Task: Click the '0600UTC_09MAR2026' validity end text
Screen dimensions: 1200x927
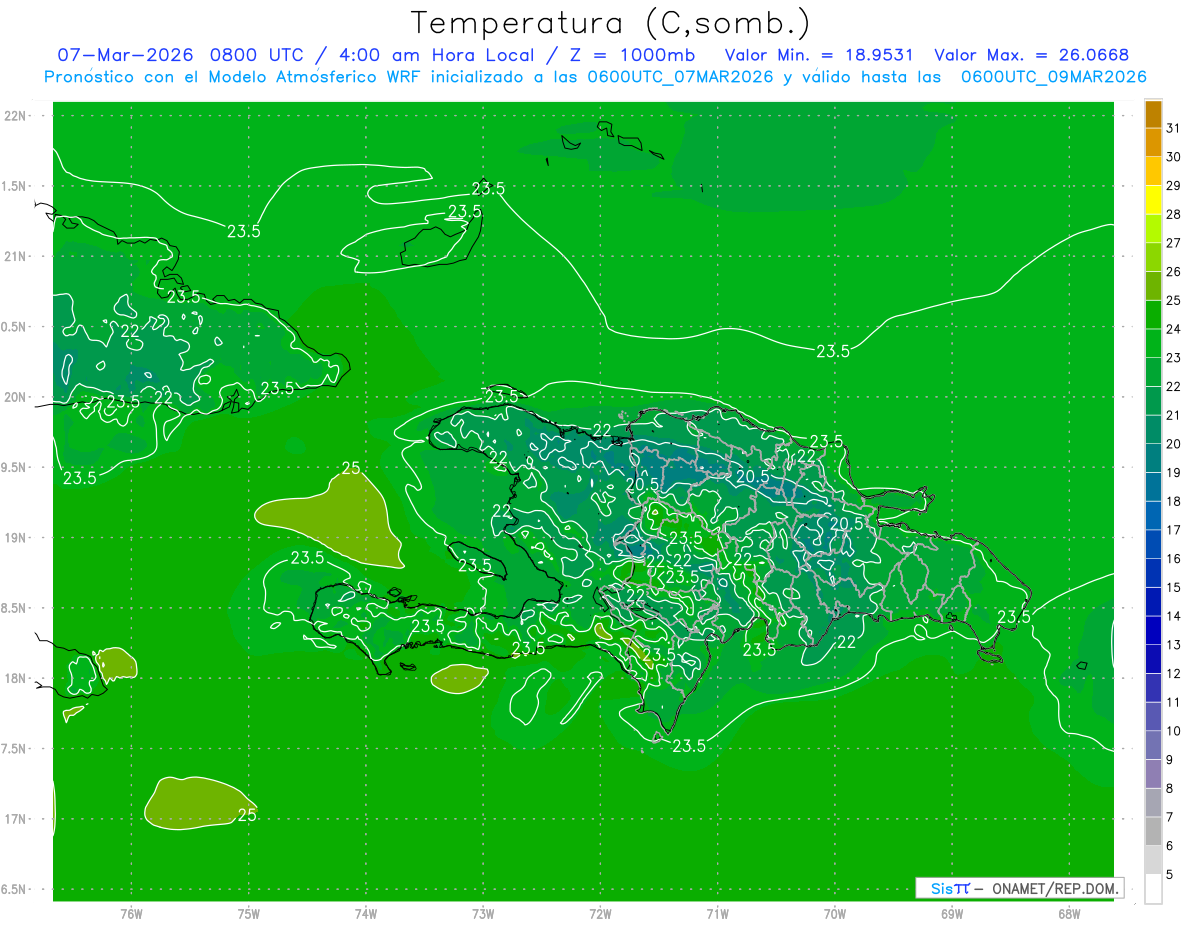Action: click(1053, 77)
